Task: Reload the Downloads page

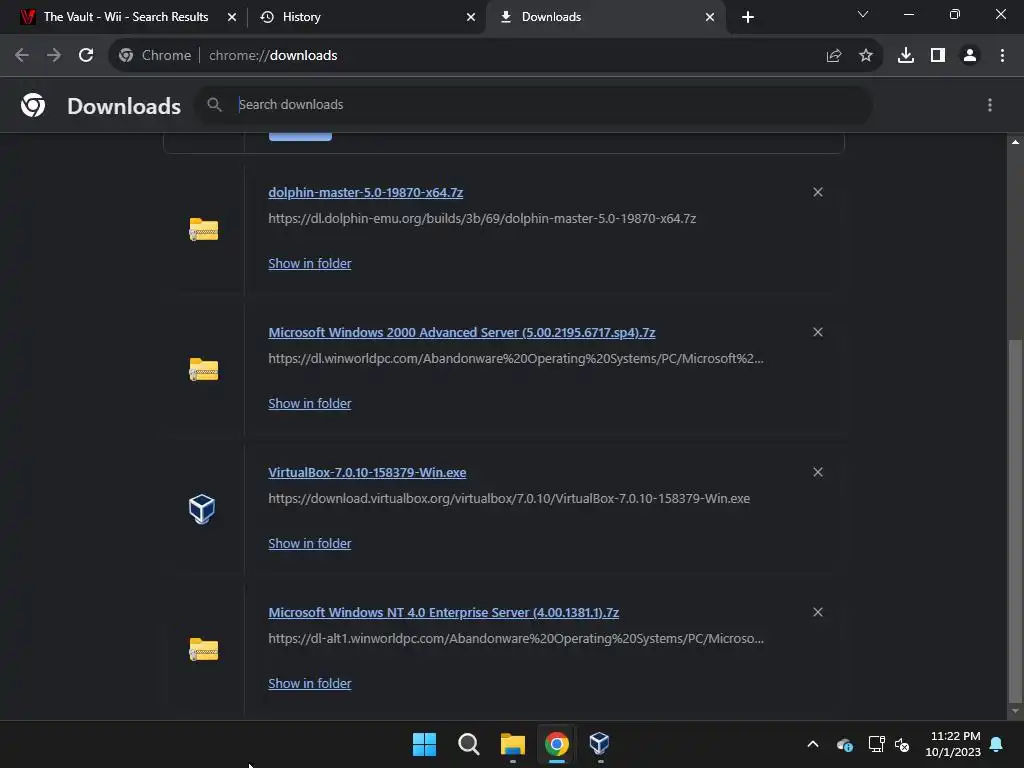Action: [86, 56]
